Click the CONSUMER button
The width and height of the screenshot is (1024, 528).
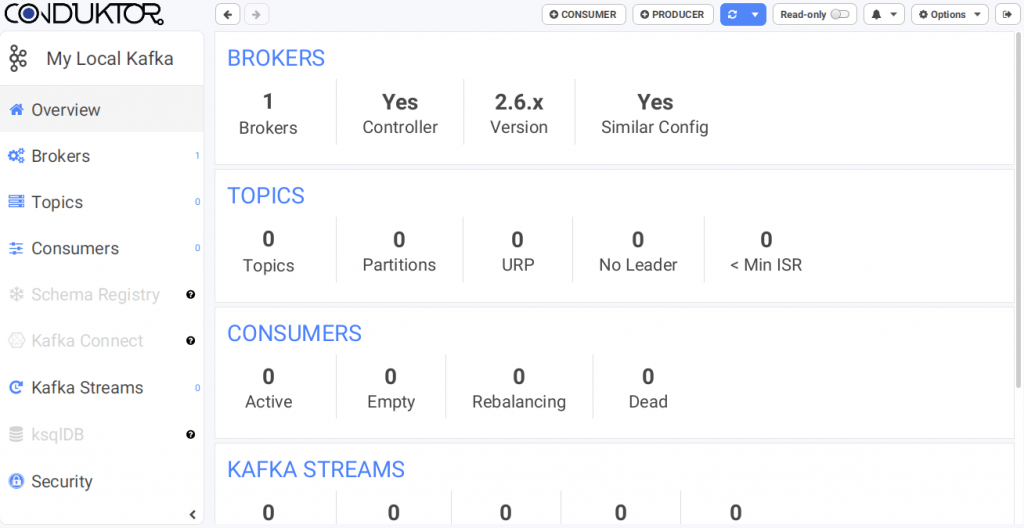[x=583, y=15]
